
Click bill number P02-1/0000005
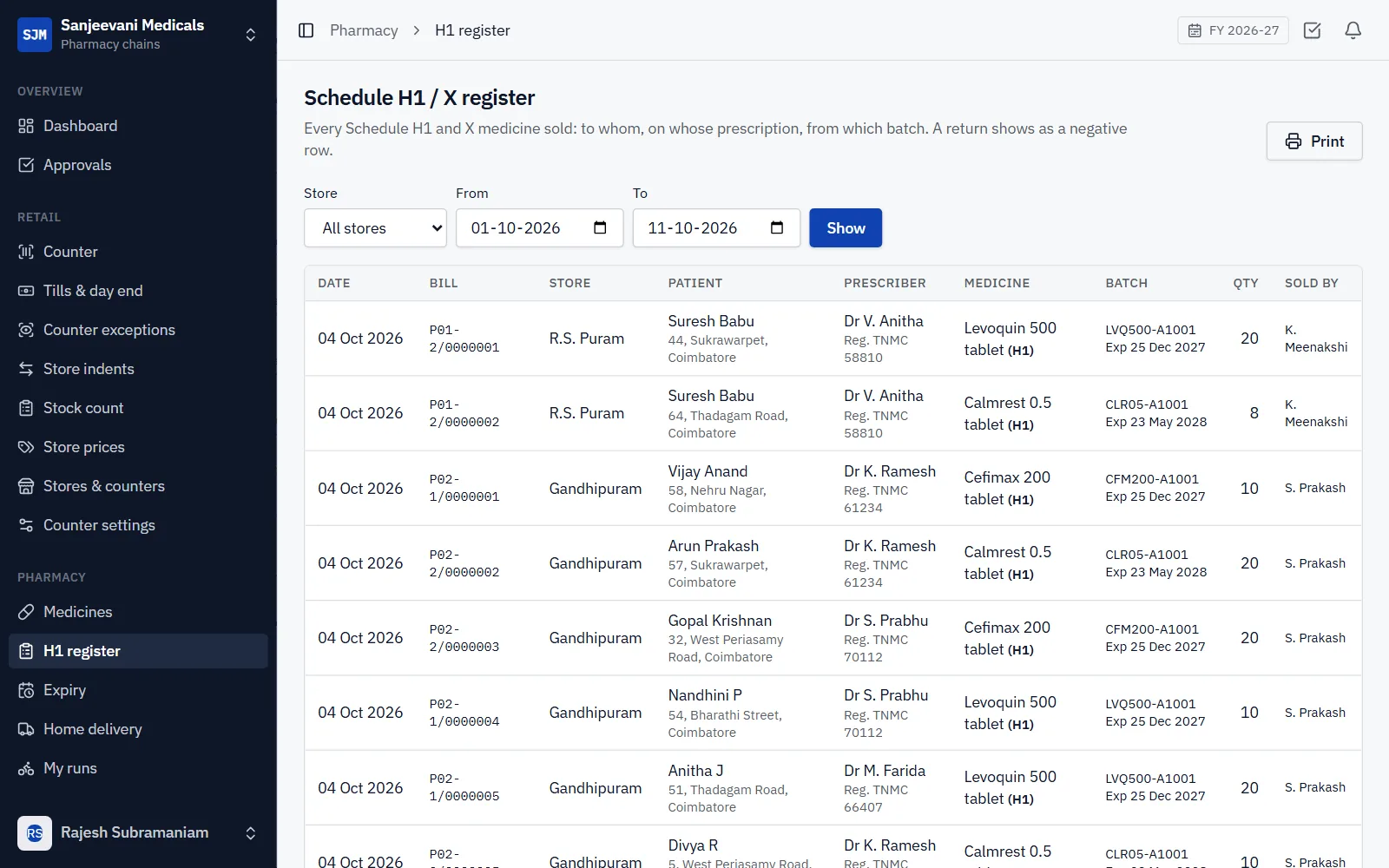pos(464,787)
